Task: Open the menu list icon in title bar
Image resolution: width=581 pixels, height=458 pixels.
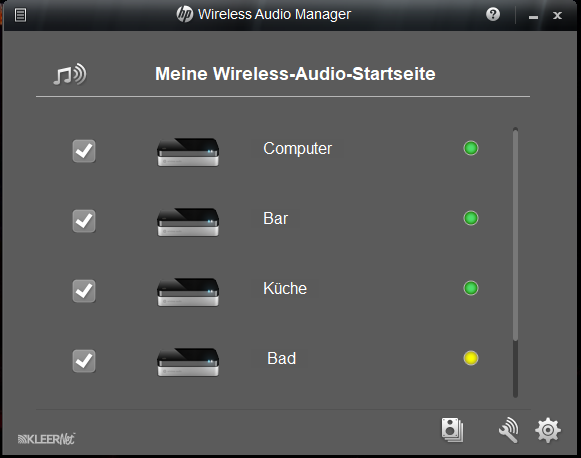Action: click(x=20, y=15)
